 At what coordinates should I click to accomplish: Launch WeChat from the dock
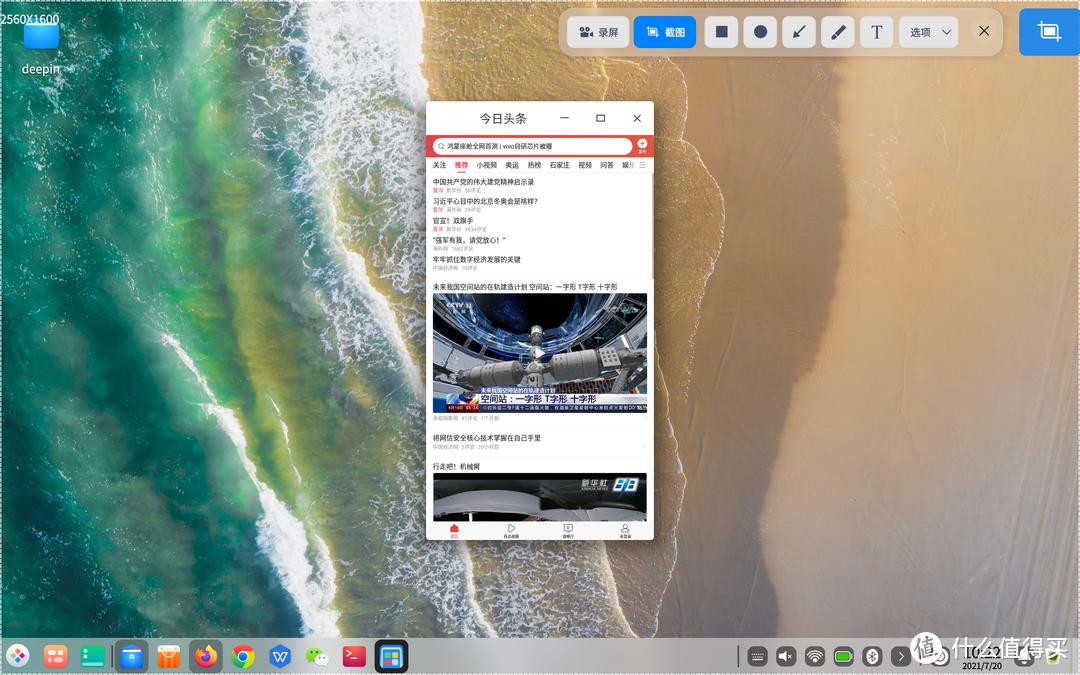318,656
